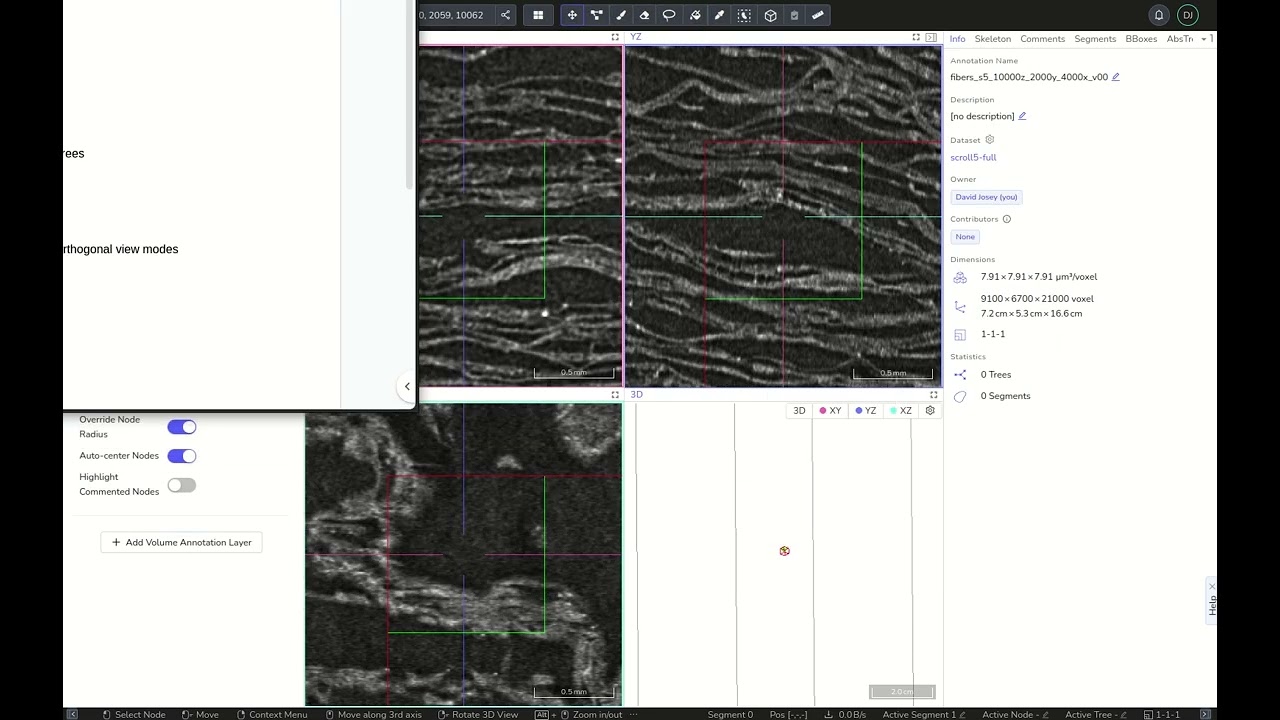
Task: Click the 0 Trees statistic
Action: [x=996, y=375]
